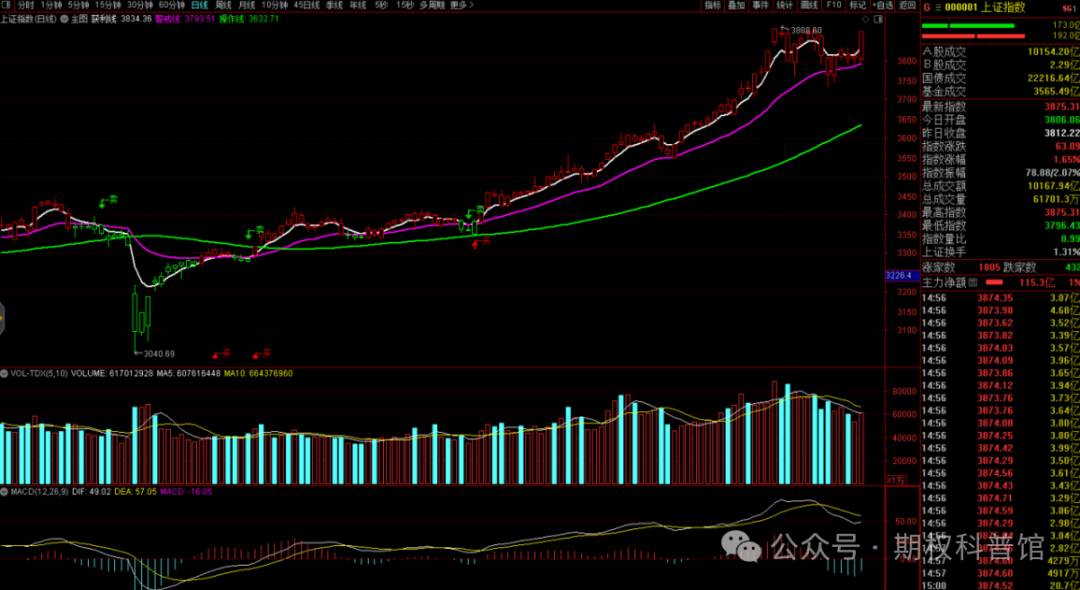Open the 叠加 overlay menu
The width and height of the screenshot is (1080, 590).
click(x=736, y=5)
